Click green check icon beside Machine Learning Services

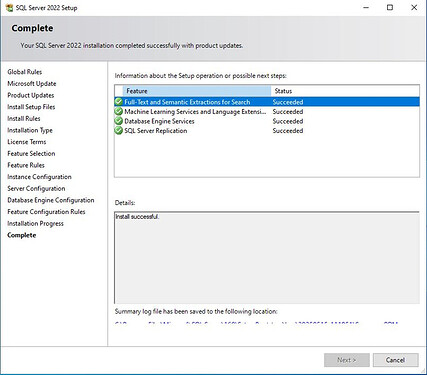click(x=119, y=111)
